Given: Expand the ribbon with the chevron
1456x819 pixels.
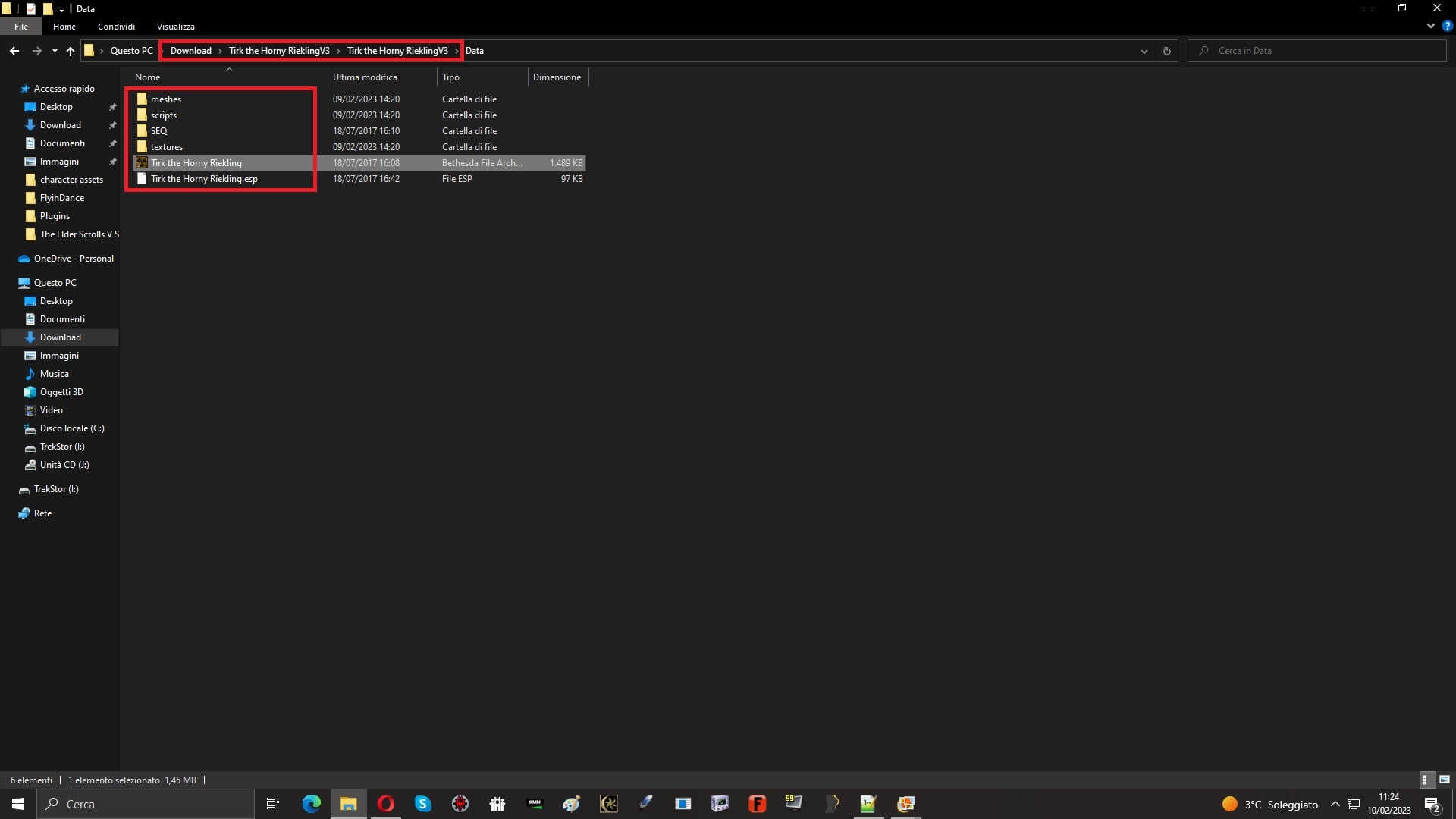Looking at the screenshot, I should pos(1430,26).
